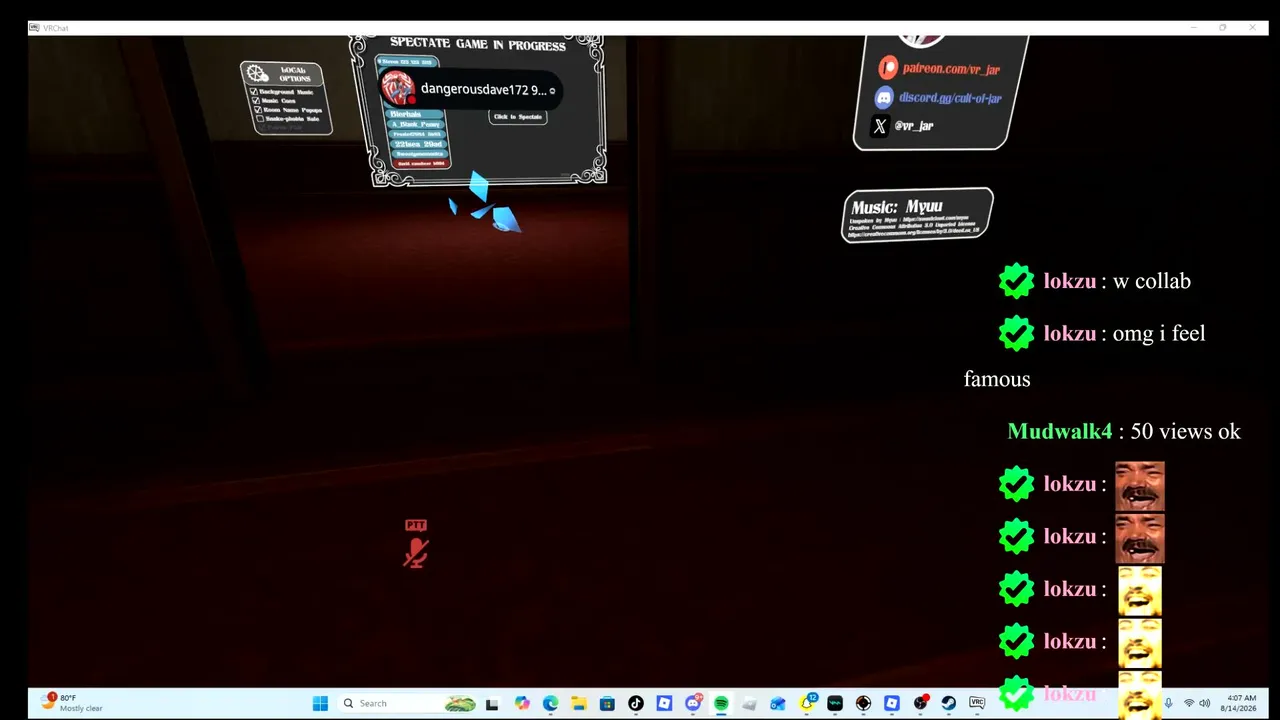Open Microsoft Store from the taskbar
The height and width of the screenshot is (720, 1280).
pos(607,703)
